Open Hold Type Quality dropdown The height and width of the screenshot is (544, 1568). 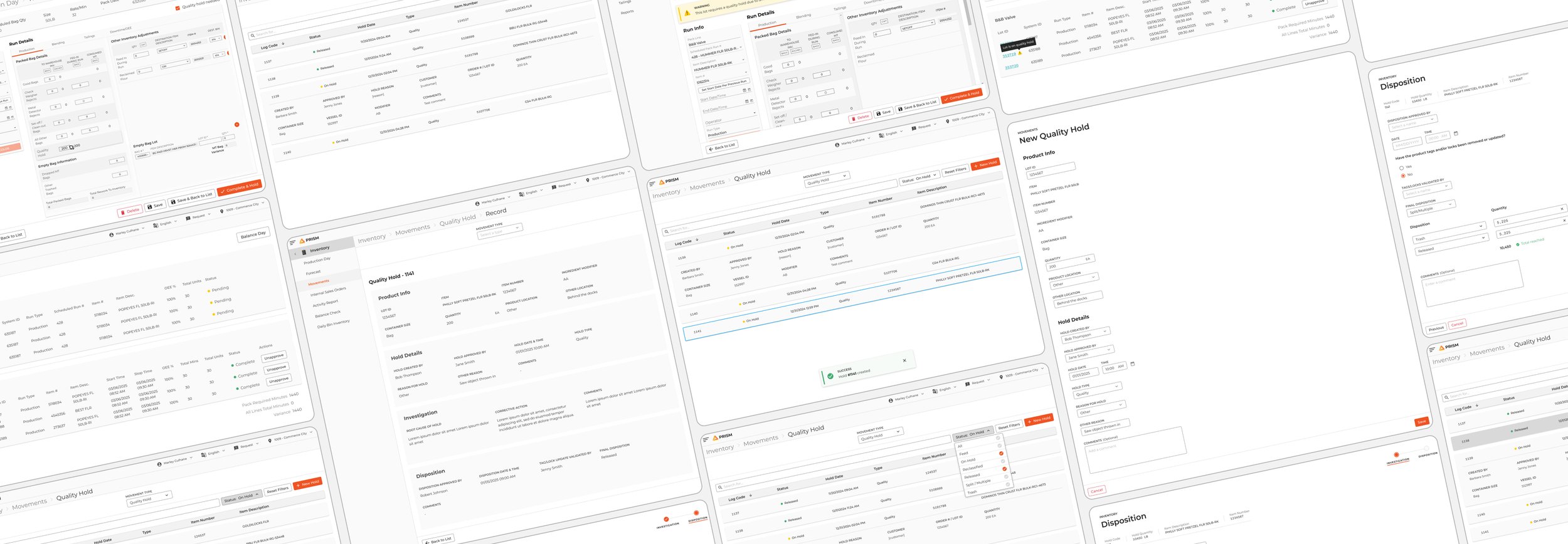pyautogui.click(x=1098, y=390)
